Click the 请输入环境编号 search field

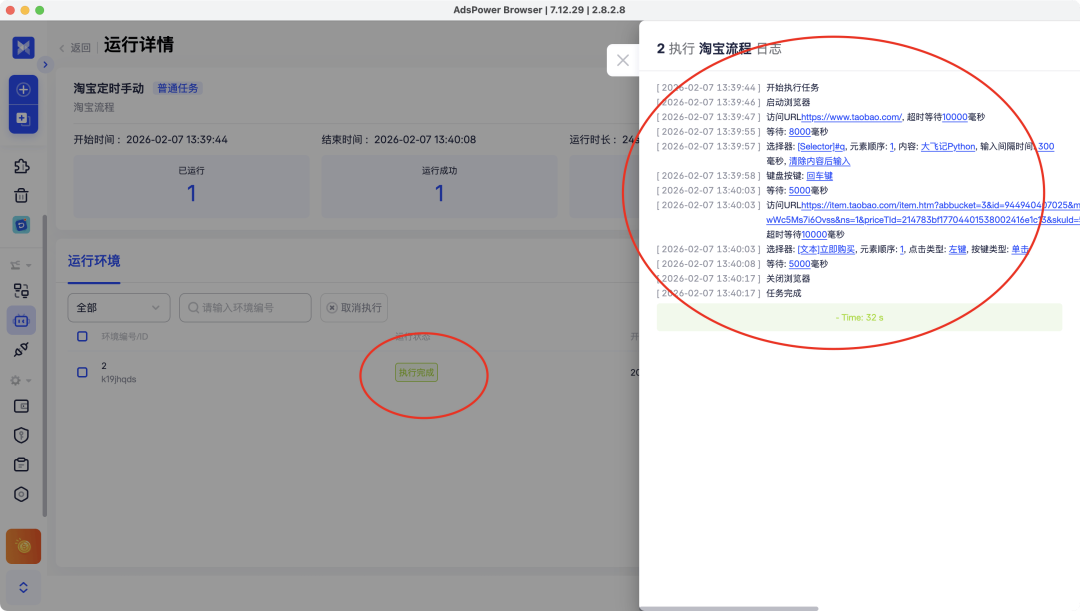[245, 308]
